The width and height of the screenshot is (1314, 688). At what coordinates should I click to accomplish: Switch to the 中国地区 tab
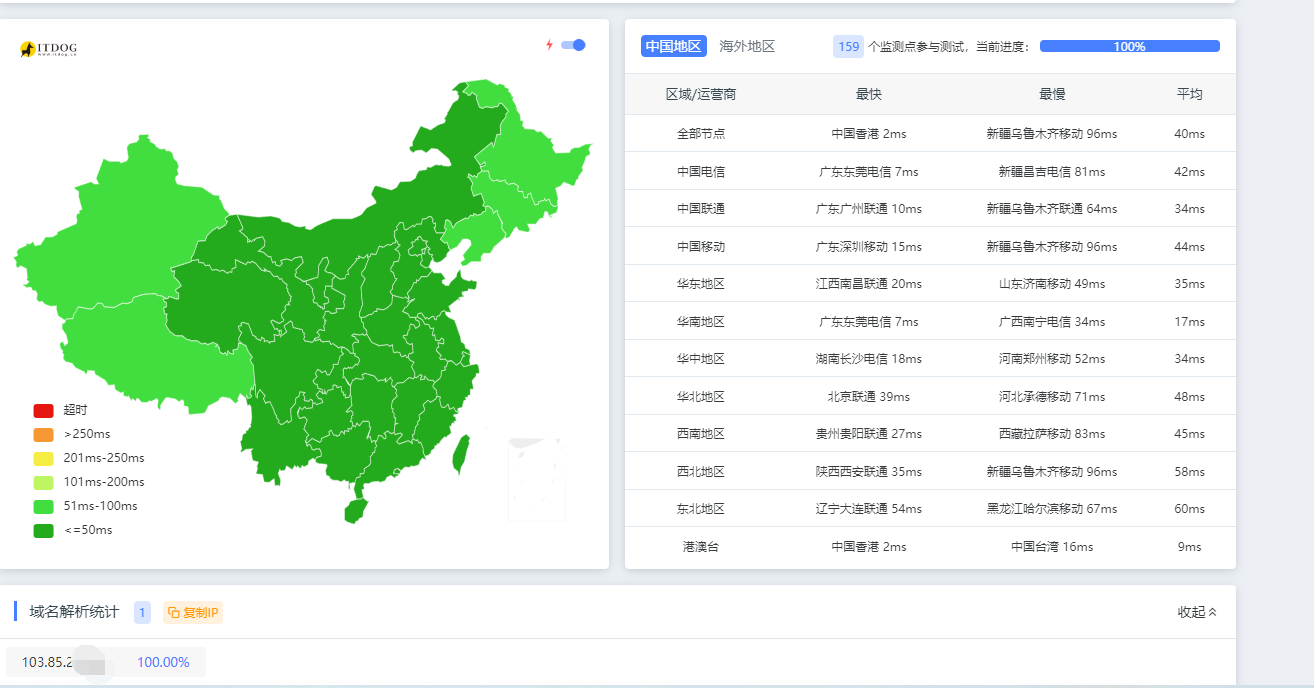pos(674,46)
